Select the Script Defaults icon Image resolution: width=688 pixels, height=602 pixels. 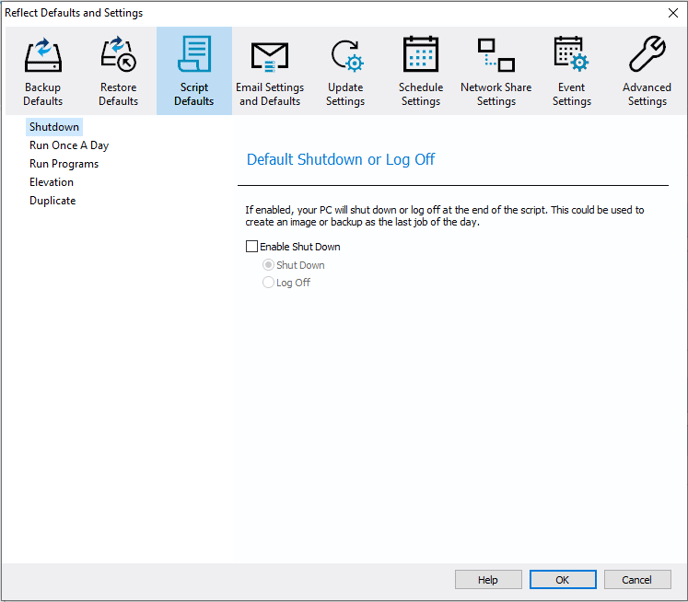pyautogui.click(x=194, y=56)
